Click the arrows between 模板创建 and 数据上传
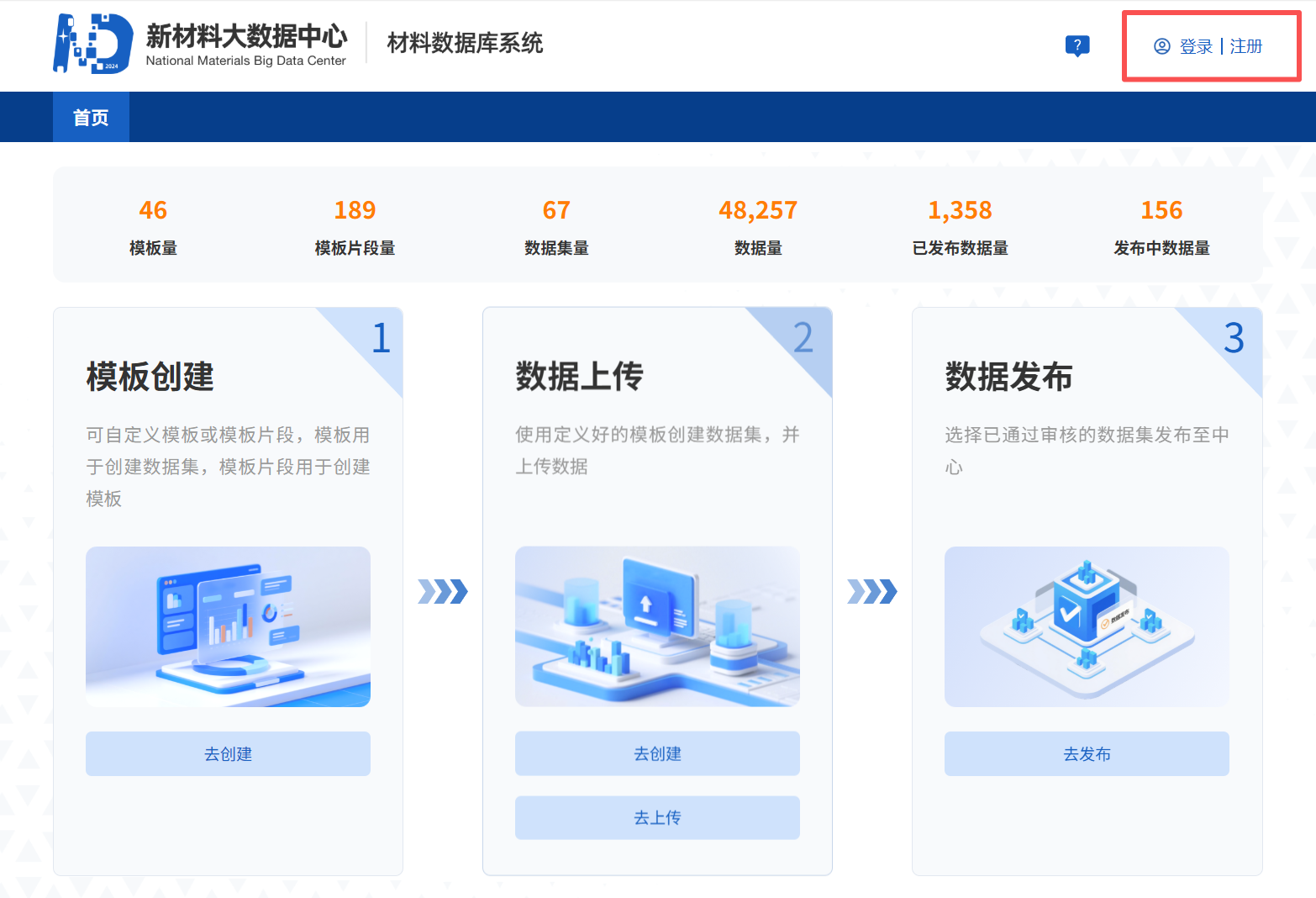The width and height of the screenshot is (1316, 898). 443,592
